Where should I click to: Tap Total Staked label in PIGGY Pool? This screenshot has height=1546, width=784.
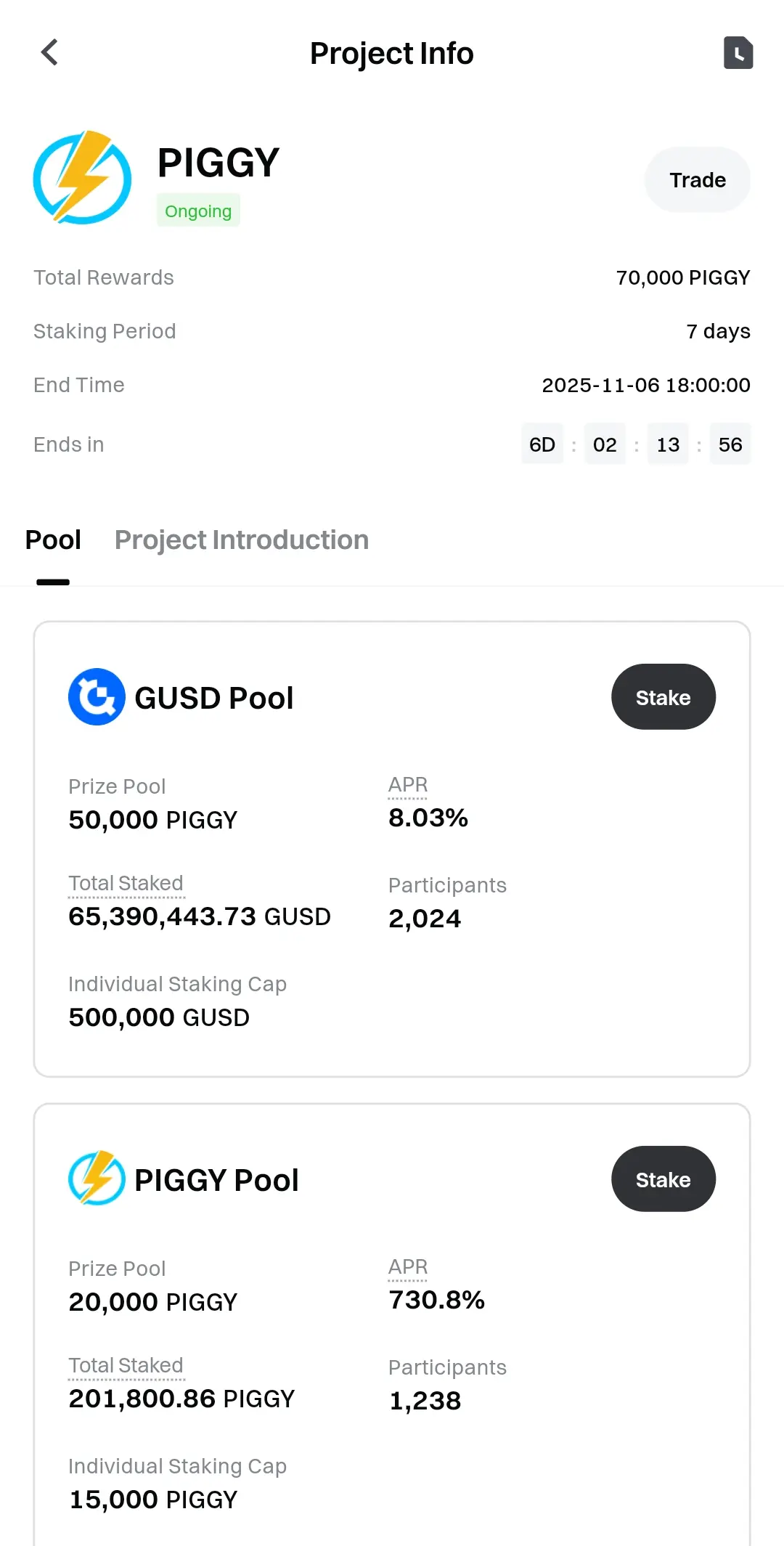pos(126,1366)
